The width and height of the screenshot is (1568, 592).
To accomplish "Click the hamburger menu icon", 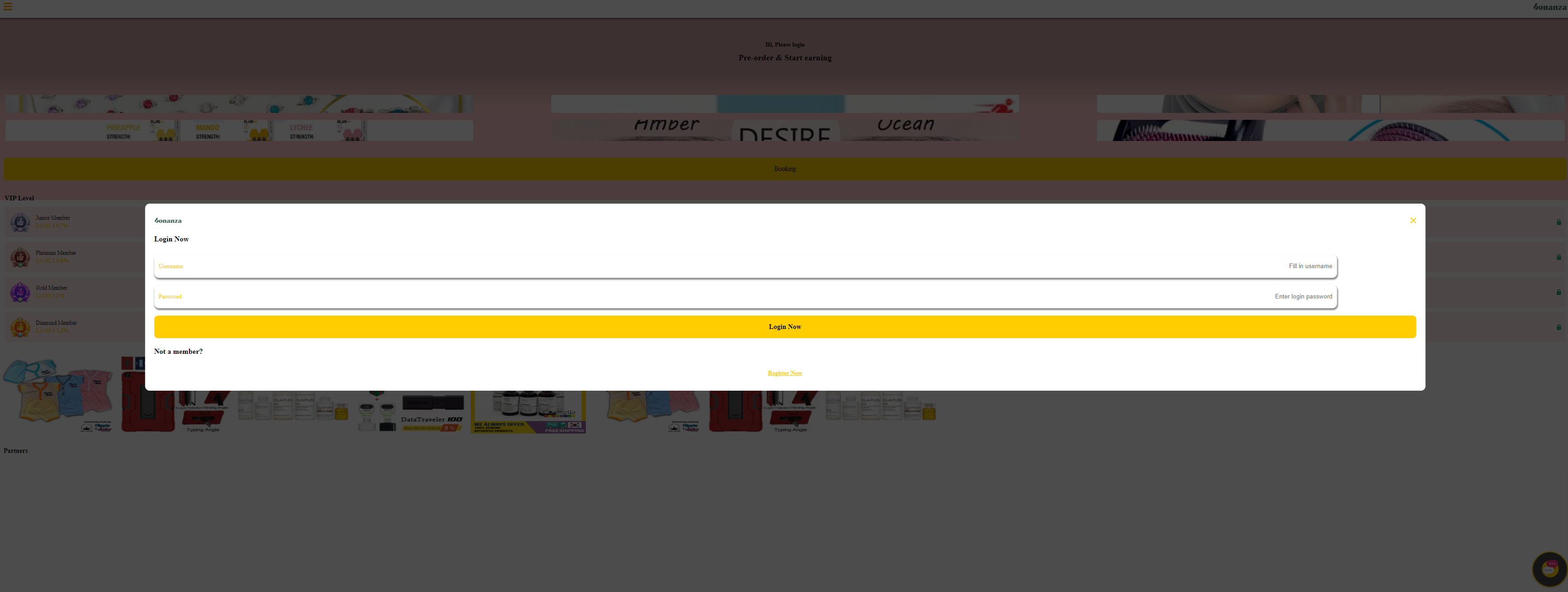I will [8, 6].
